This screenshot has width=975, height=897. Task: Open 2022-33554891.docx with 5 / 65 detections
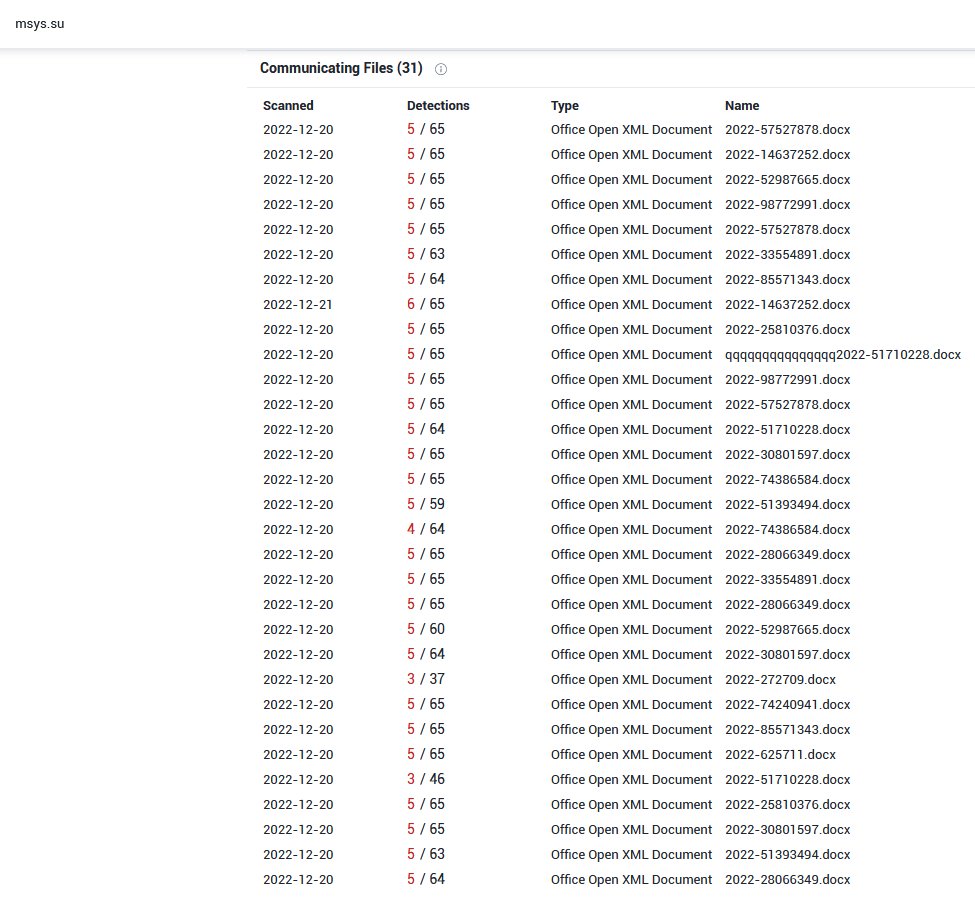pos(787,579)
